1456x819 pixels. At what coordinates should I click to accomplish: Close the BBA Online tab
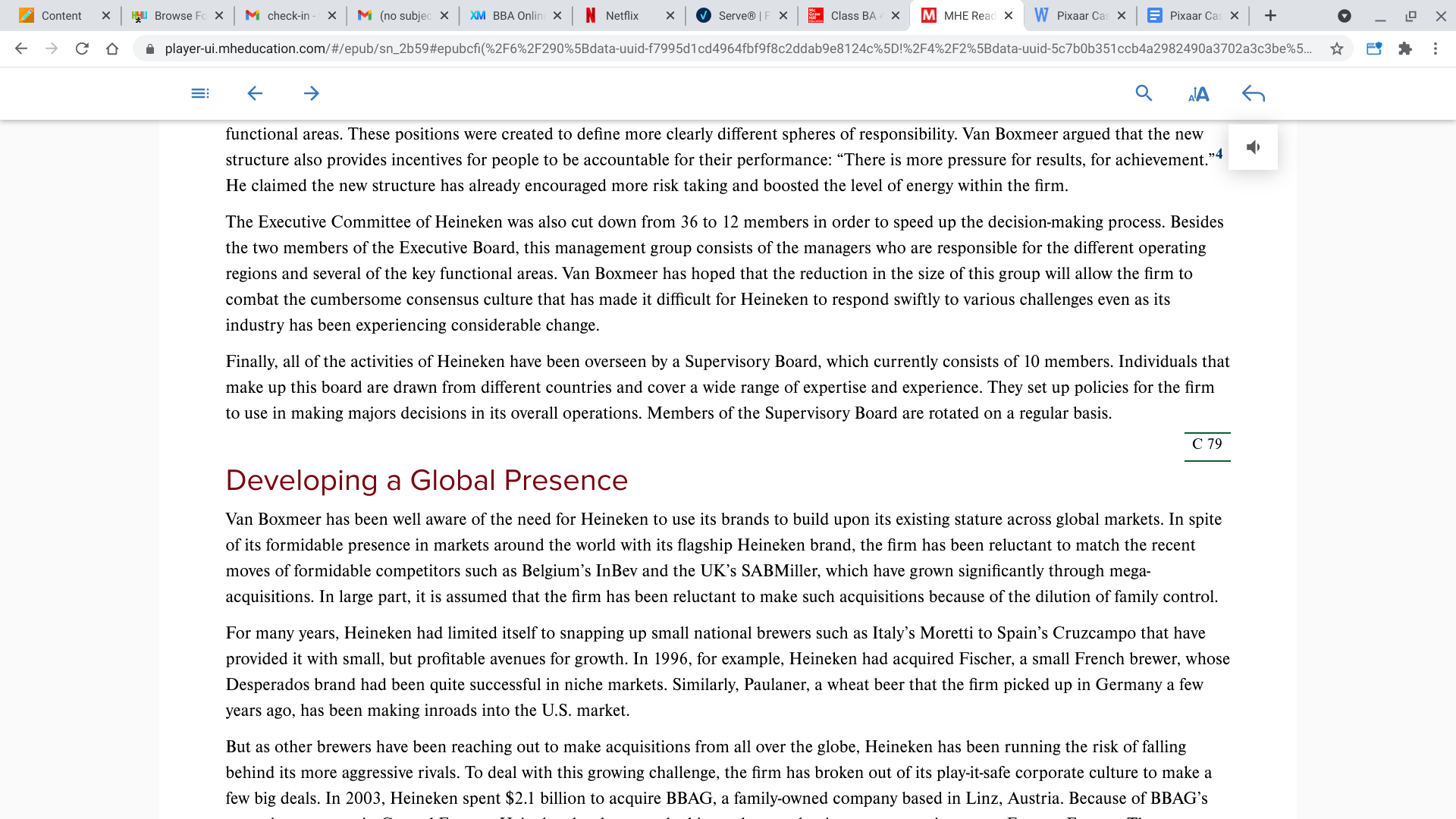[557, 16]
